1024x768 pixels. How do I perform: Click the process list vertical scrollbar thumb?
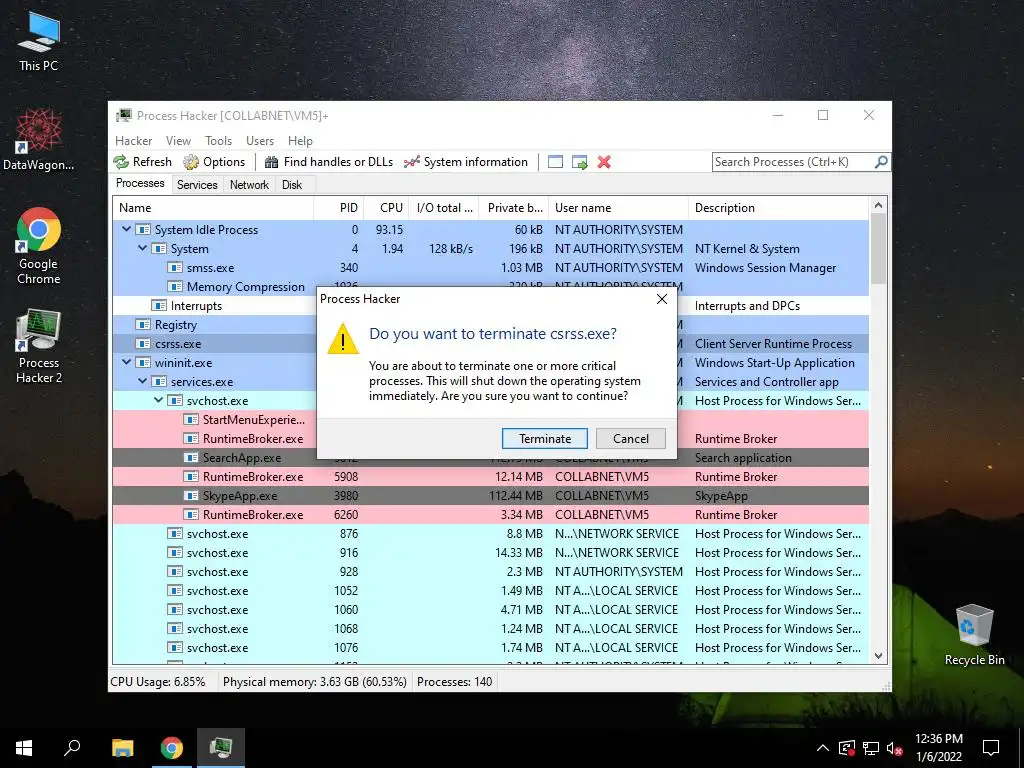click(878, 249)
